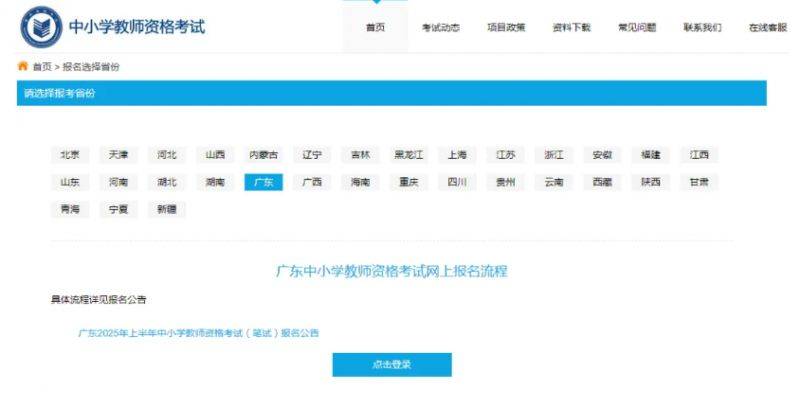800x407 pixels.
Task: Open 在线客服 from the navigation bar
Action: [x=767, y=28]
